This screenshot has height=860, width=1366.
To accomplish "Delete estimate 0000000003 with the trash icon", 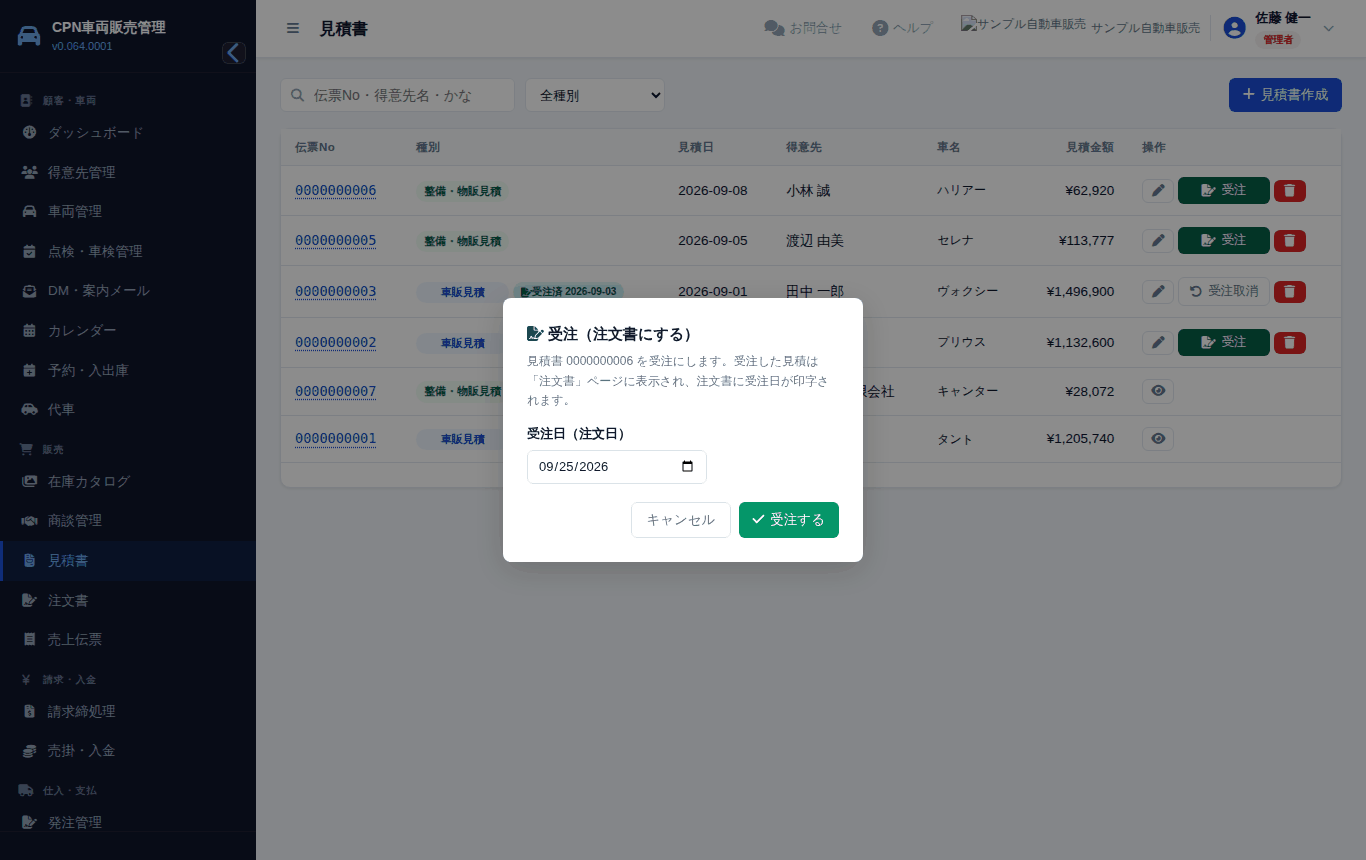I will coord(1290,291).
